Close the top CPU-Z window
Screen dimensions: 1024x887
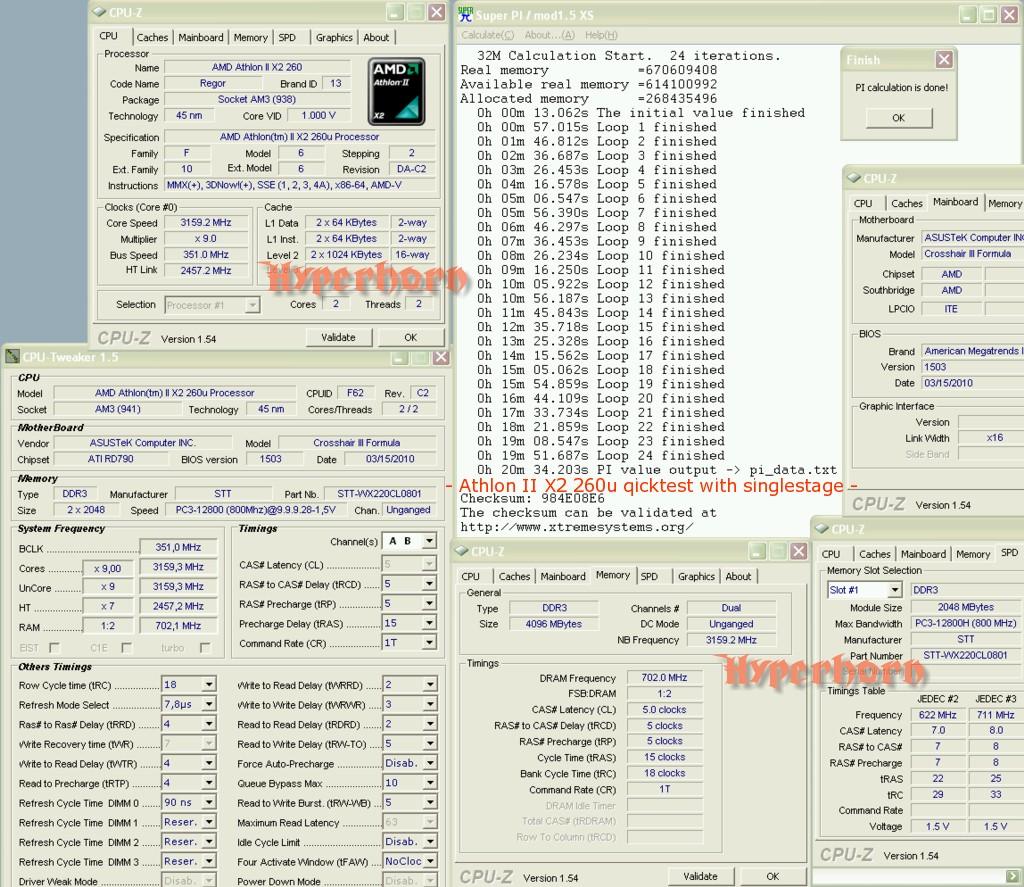click(x=437, y=12)
